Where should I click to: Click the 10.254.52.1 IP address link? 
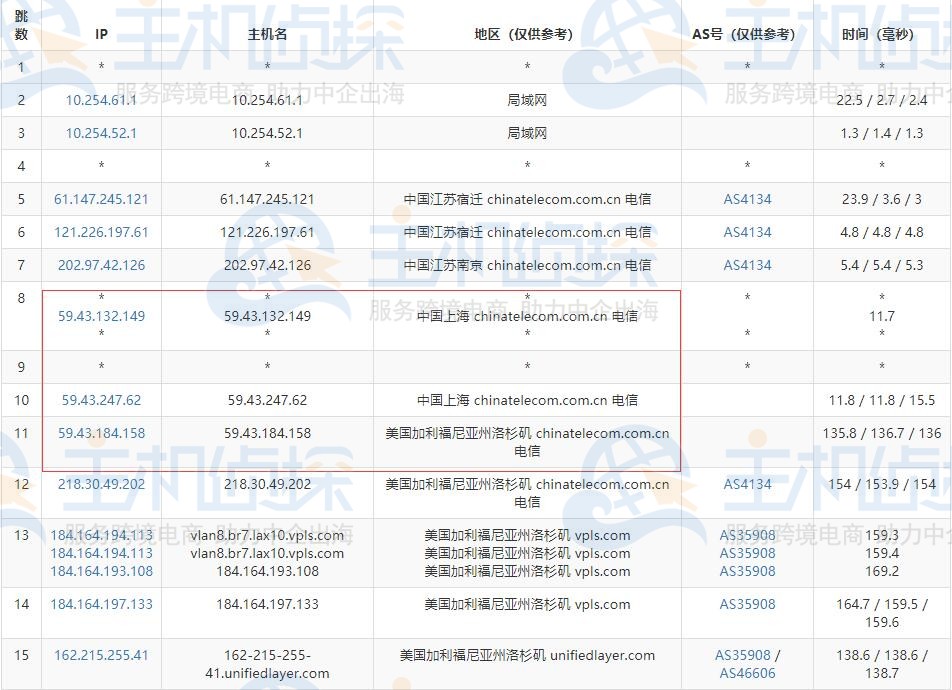100,133
